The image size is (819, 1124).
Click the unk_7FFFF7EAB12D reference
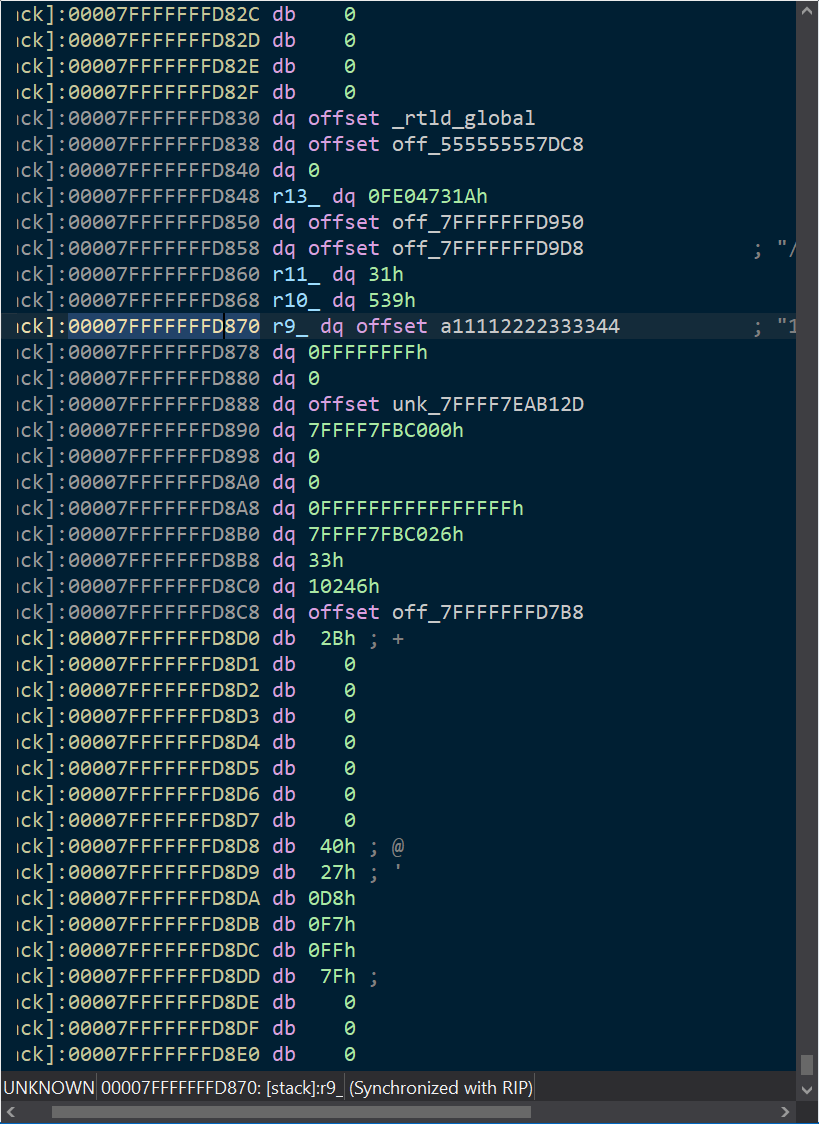click(x=487, y=404)
